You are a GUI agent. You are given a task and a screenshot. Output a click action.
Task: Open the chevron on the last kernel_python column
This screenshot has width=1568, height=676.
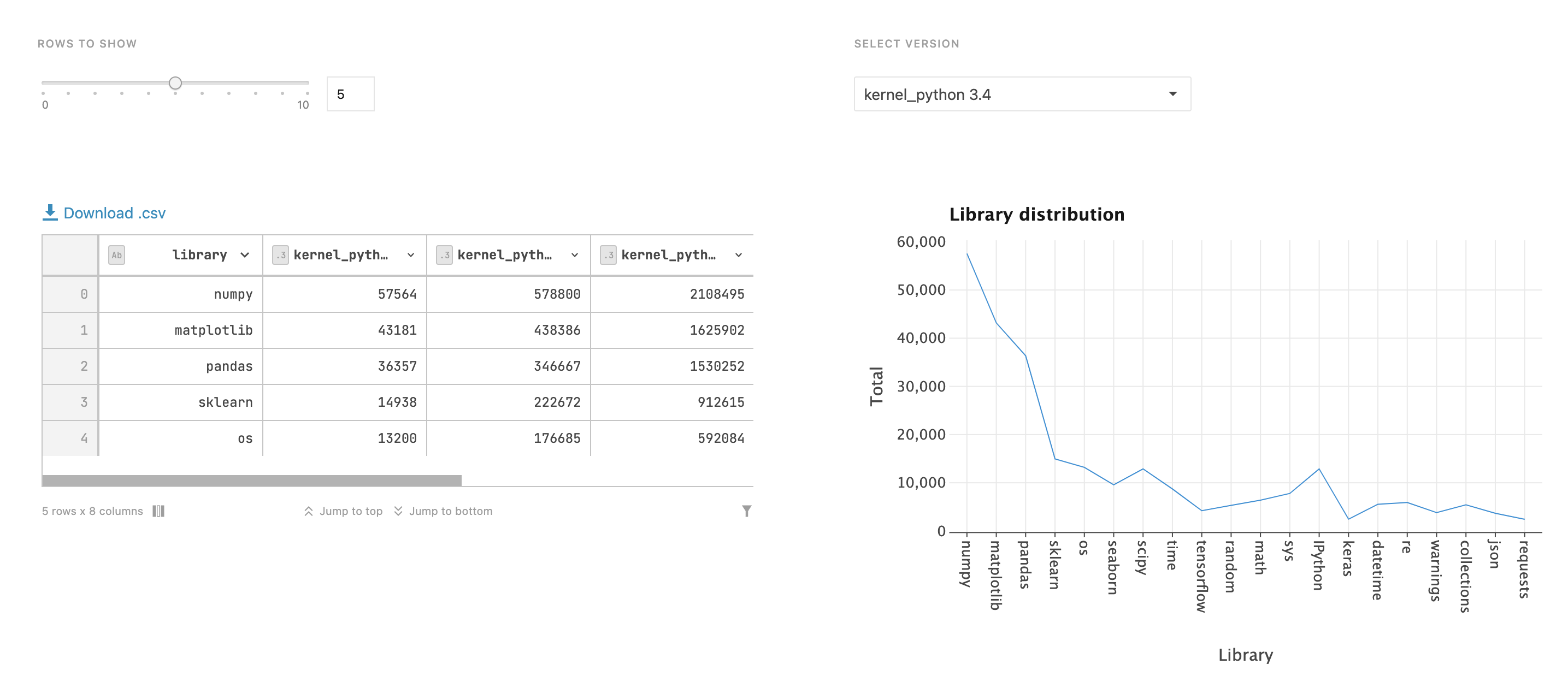pyautogui.click(x=739, y=255)
